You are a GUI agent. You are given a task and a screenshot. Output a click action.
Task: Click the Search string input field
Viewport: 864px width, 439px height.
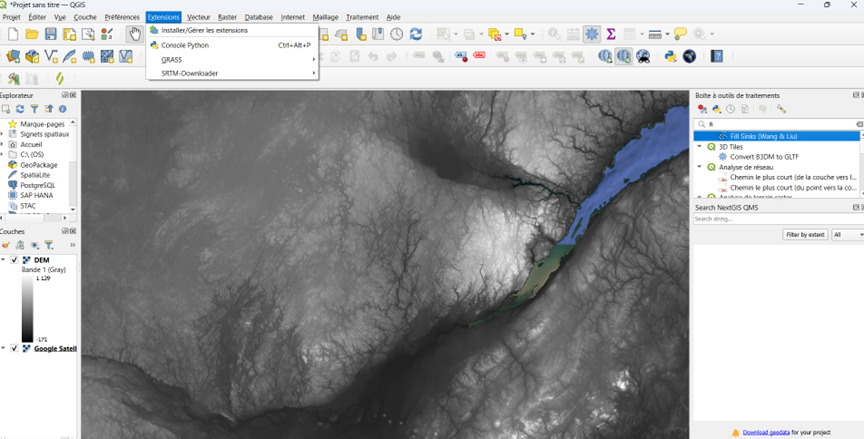click(x=770, y=218)
